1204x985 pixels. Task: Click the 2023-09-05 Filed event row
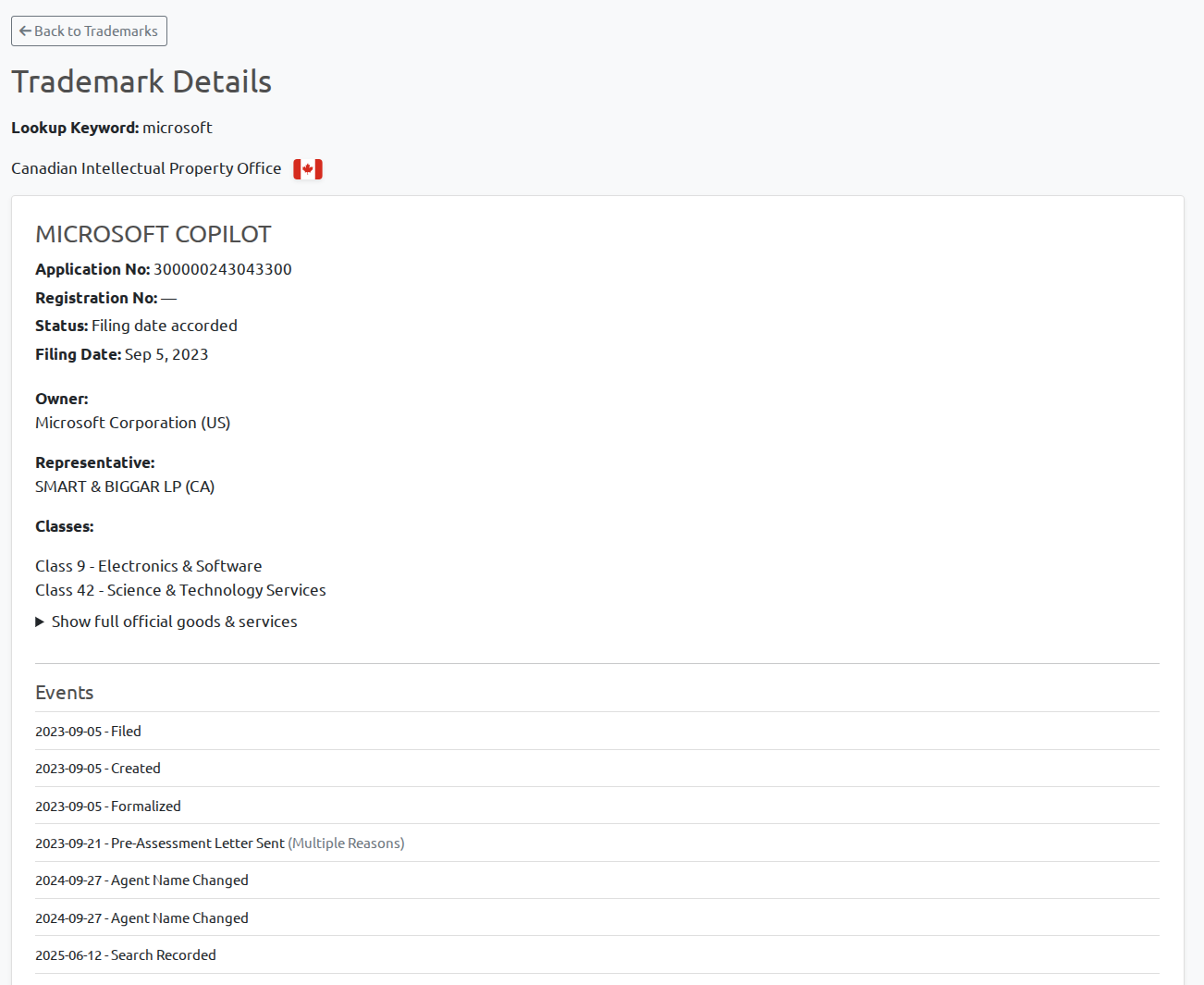[x=88, y=731]
